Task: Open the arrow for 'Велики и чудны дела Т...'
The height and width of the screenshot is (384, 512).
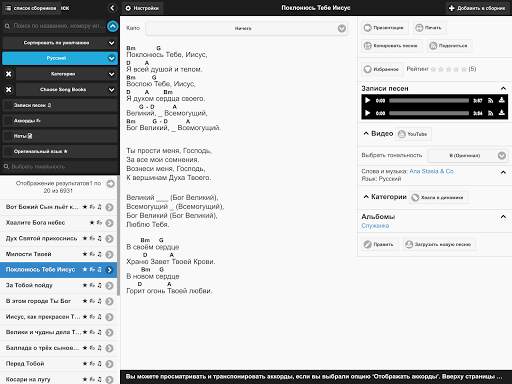Action: click(109, 332)
